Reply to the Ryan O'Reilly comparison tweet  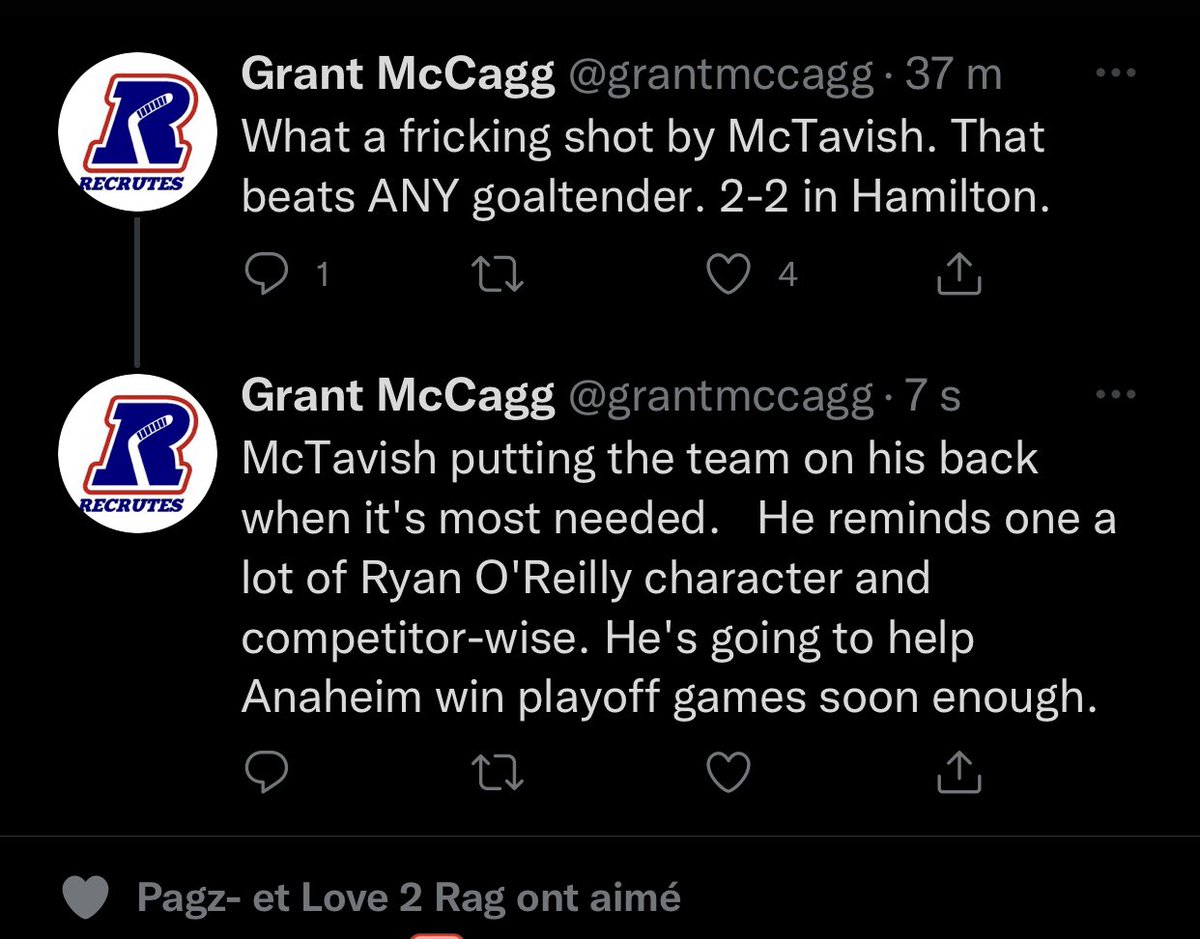267,770
